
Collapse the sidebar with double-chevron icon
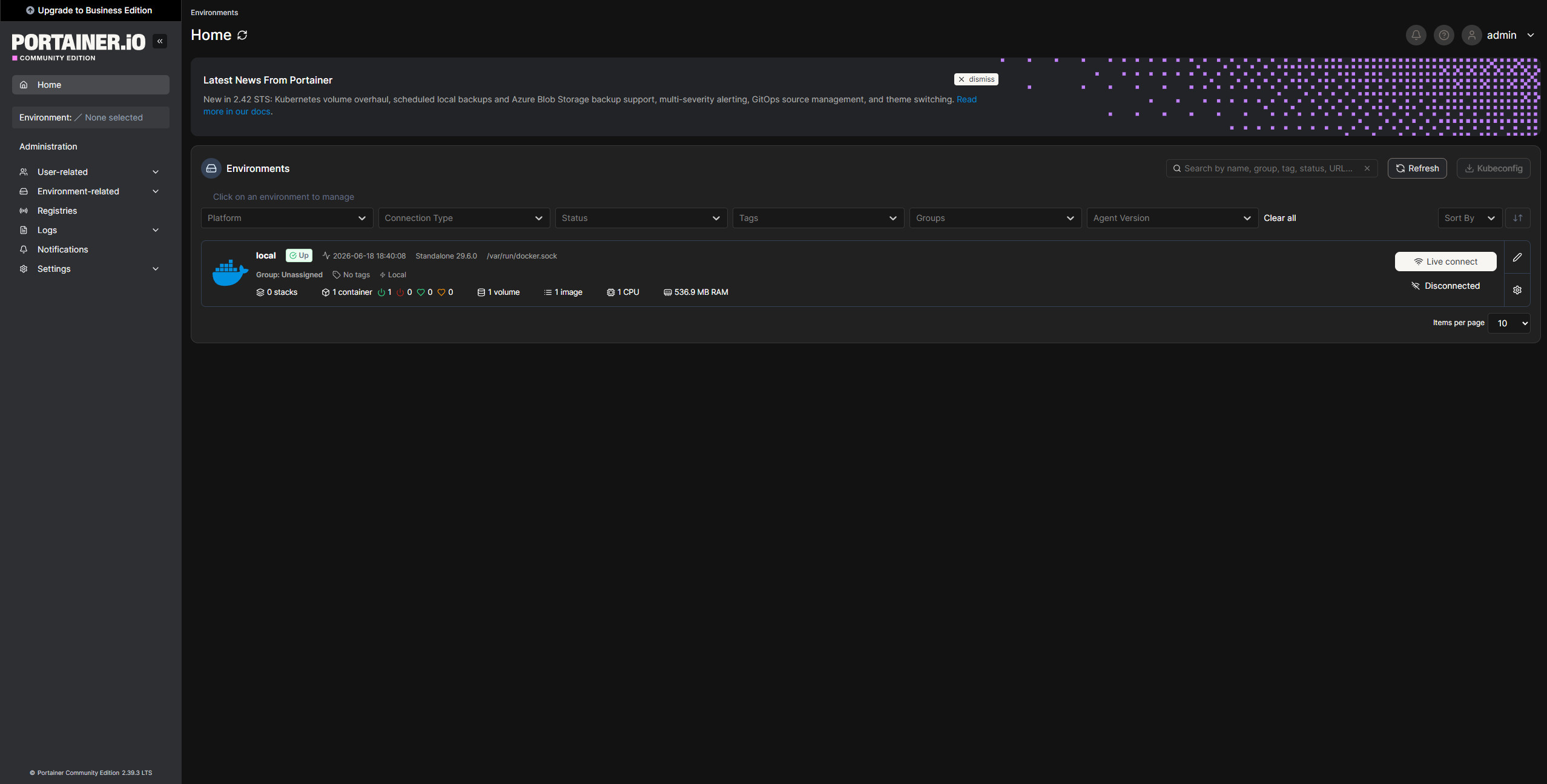click(160, 41)
